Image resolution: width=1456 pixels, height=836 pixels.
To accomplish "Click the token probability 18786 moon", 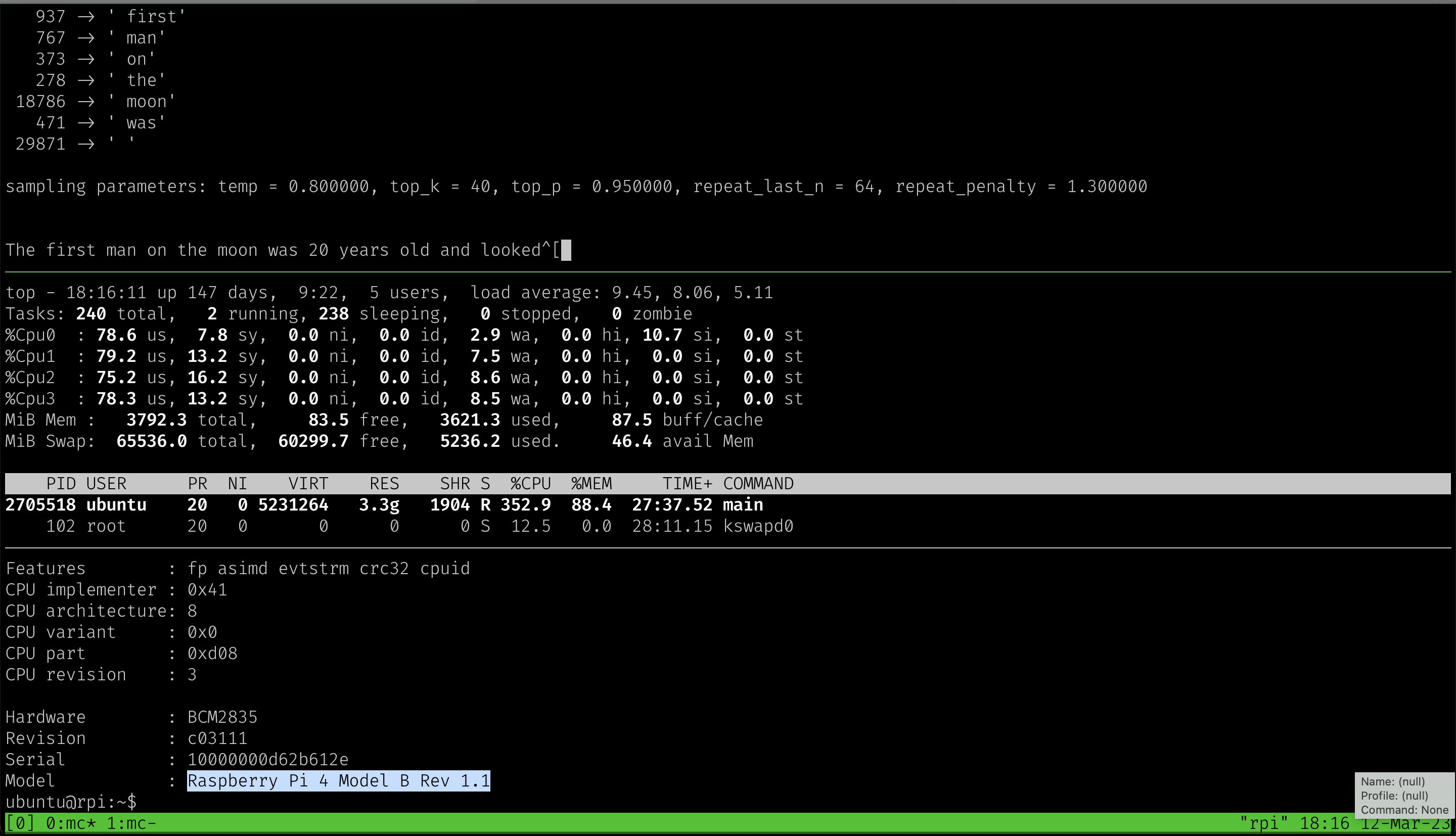I will (x=92, y=101).
